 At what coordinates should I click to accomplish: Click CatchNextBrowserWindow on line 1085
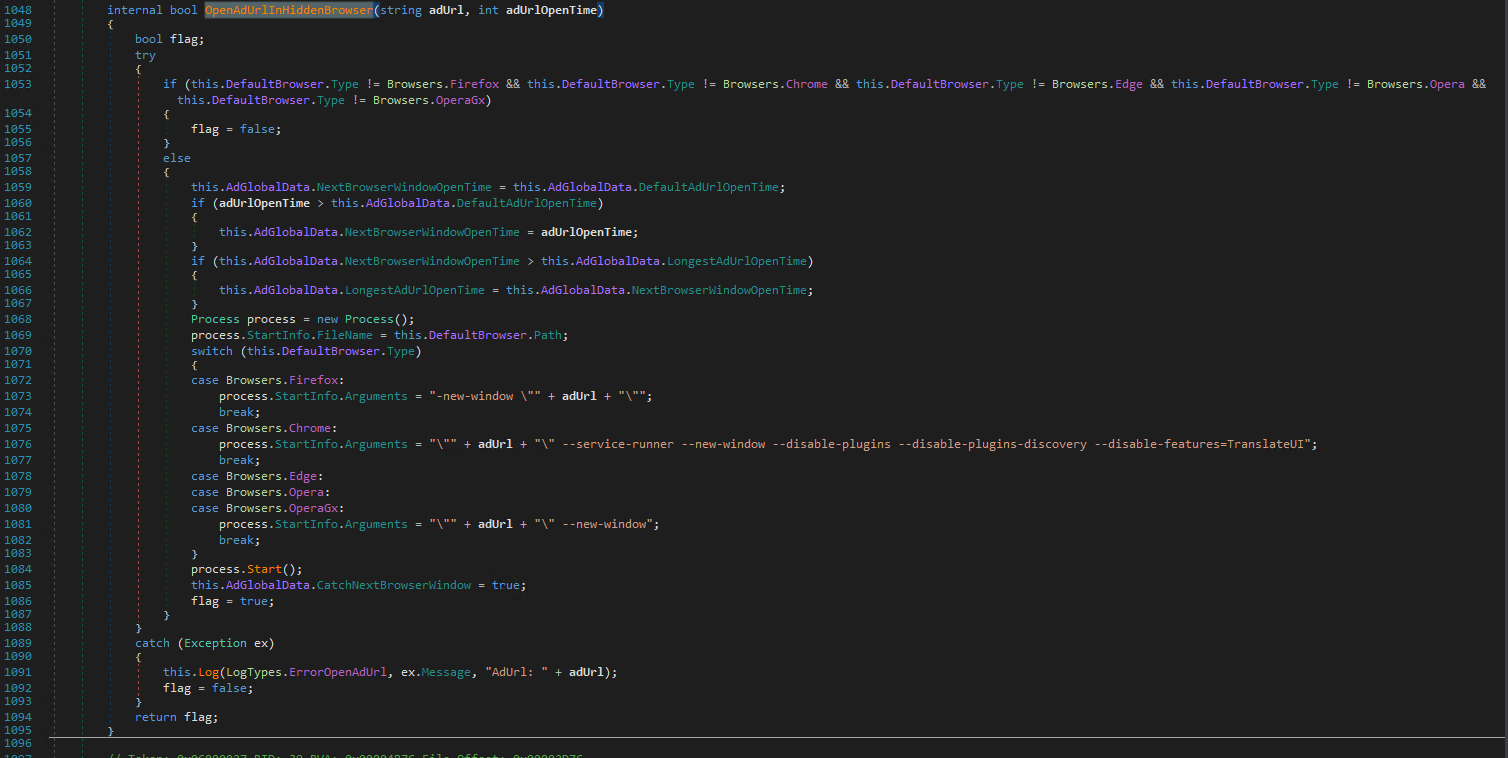(x=394, y=585)
